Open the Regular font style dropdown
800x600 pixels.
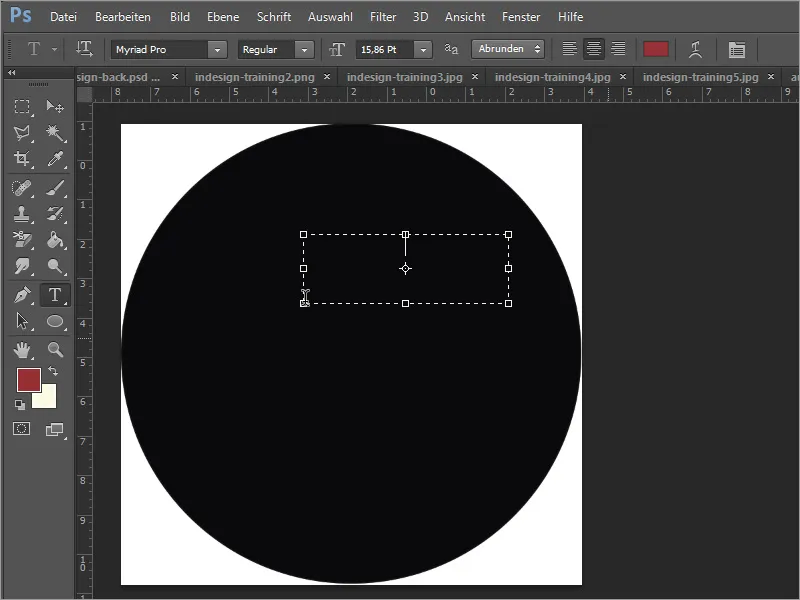[304, 50]
